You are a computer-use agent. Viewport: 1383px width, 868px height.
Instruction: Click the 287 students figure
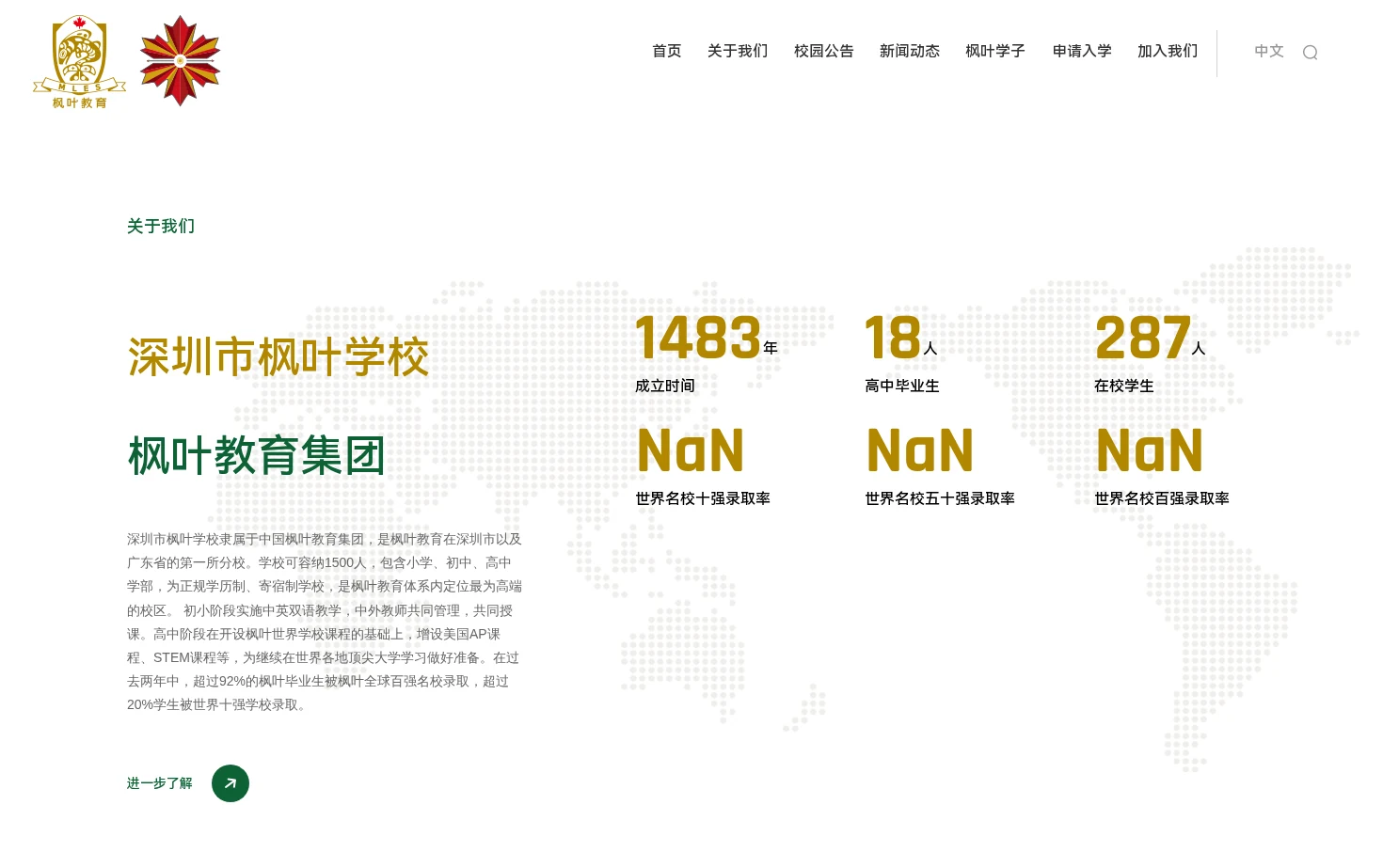coord(1143,338)
